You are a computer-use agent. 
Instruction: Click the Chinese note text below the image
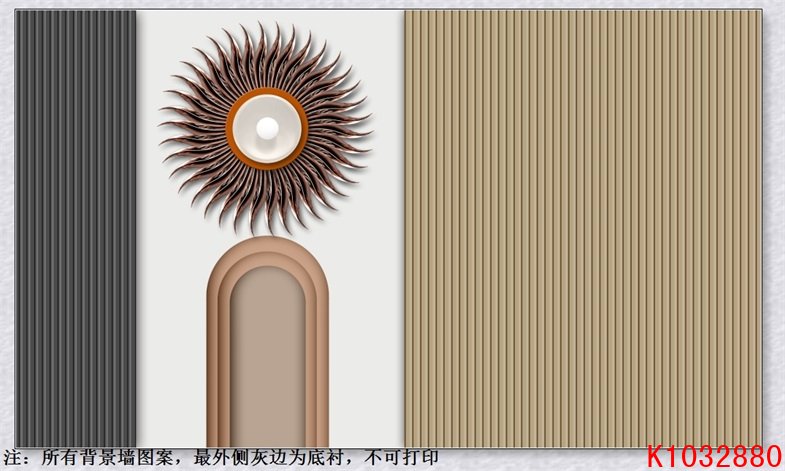(x=221, y=458)
